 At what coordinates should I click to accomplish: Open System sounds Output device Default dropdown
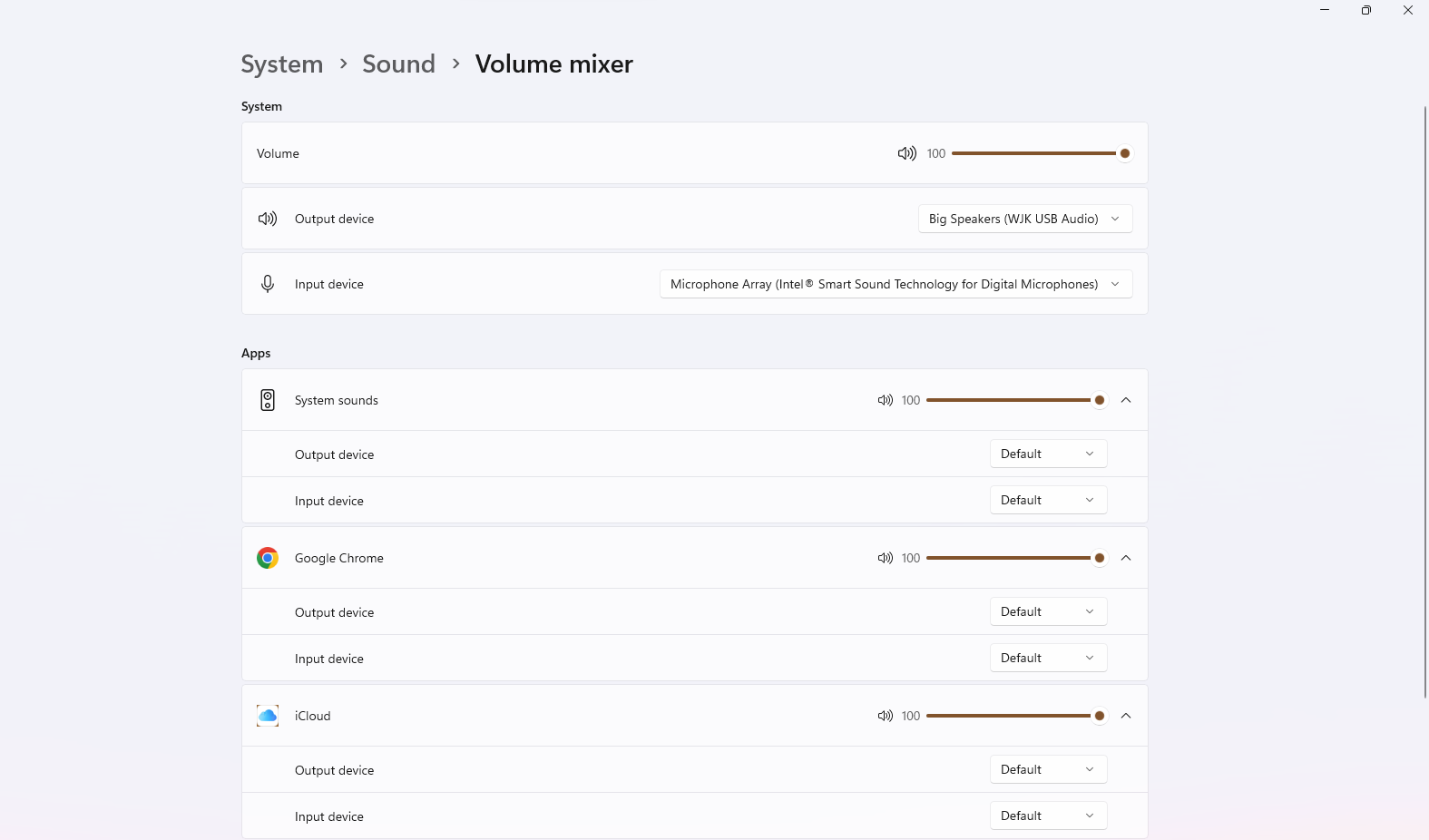(x=1048, y=454)
